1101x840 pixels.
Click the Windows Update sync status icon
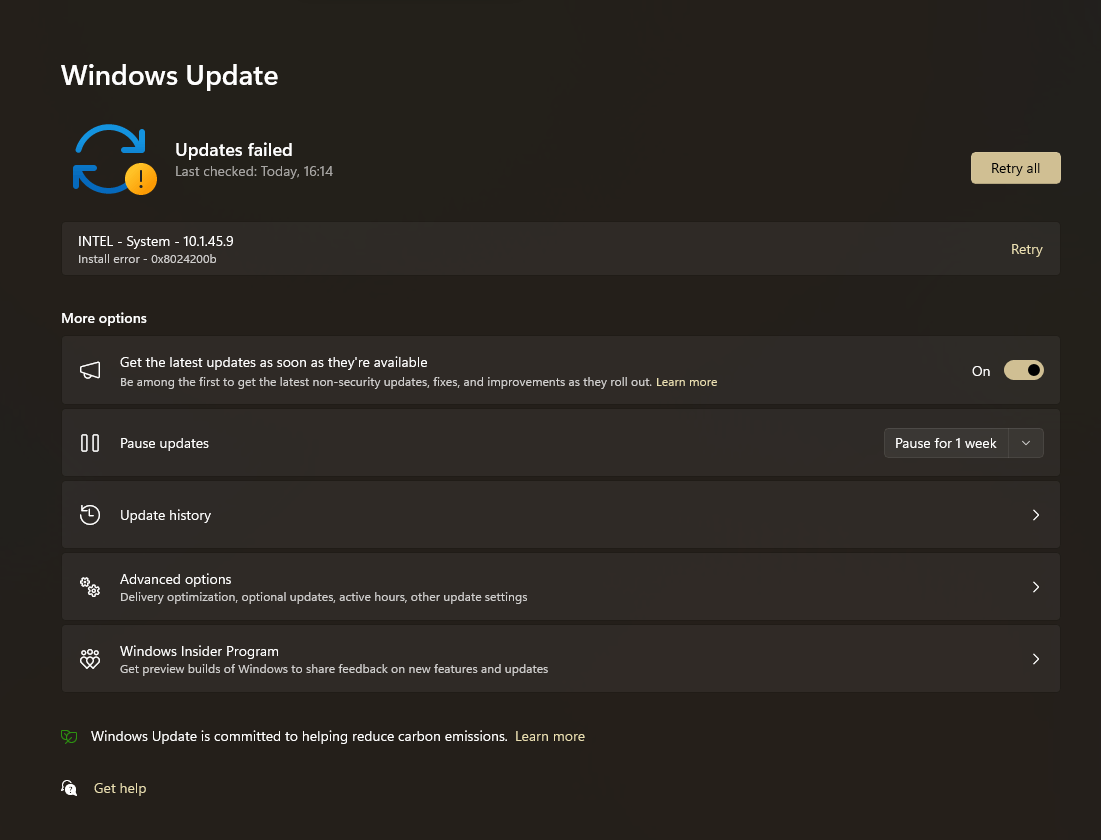pyautogui.click(x=114, y=159)
